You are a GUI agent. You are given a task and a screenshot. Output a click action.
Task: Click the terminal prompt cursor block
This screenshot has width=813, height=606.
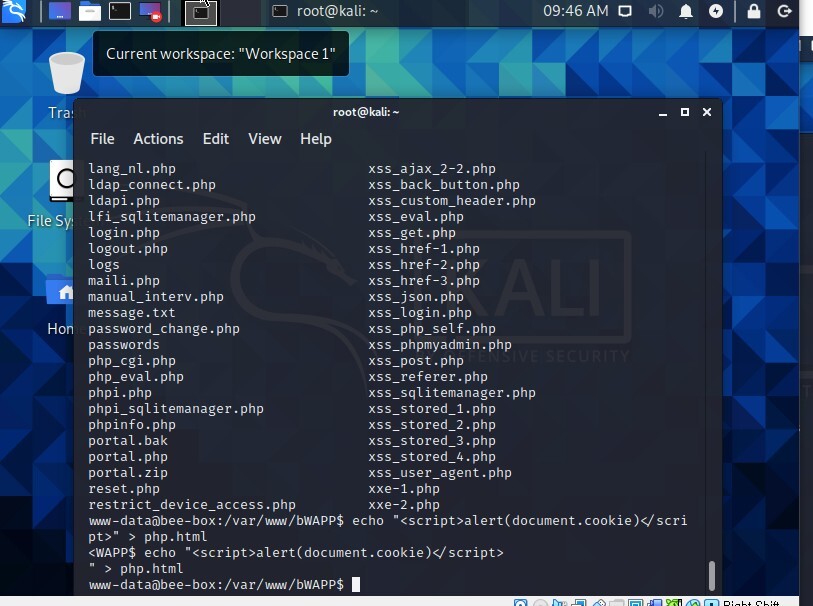pos(356,585)
